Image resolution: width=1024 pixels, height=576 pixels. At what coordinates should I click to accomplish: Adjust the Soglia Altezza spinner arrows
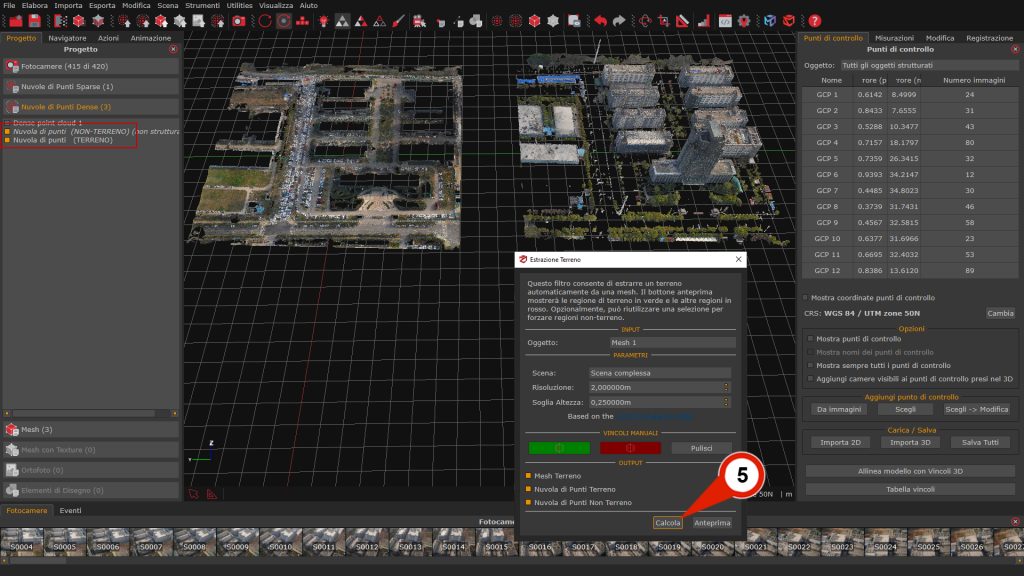(726, 402)
